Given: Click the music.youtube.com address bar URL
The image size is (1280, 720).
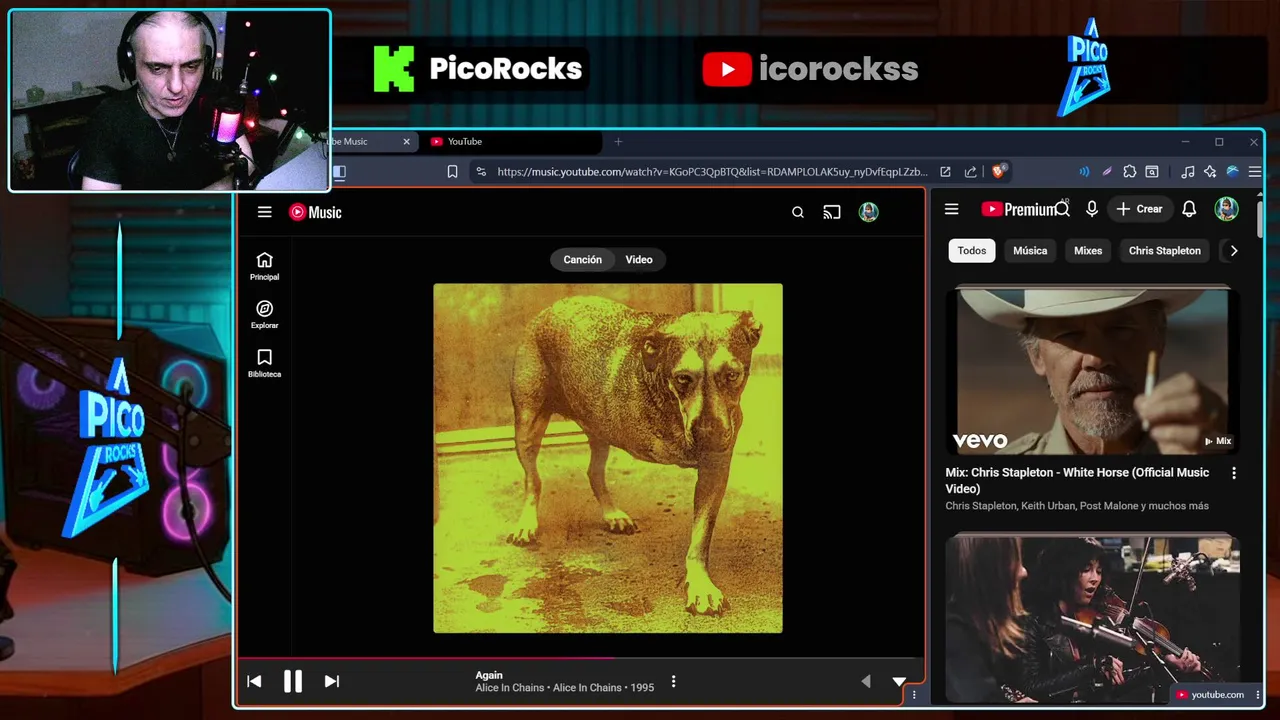Looking at the screenshot, I should pyautogui.click(x=712, y=172).
